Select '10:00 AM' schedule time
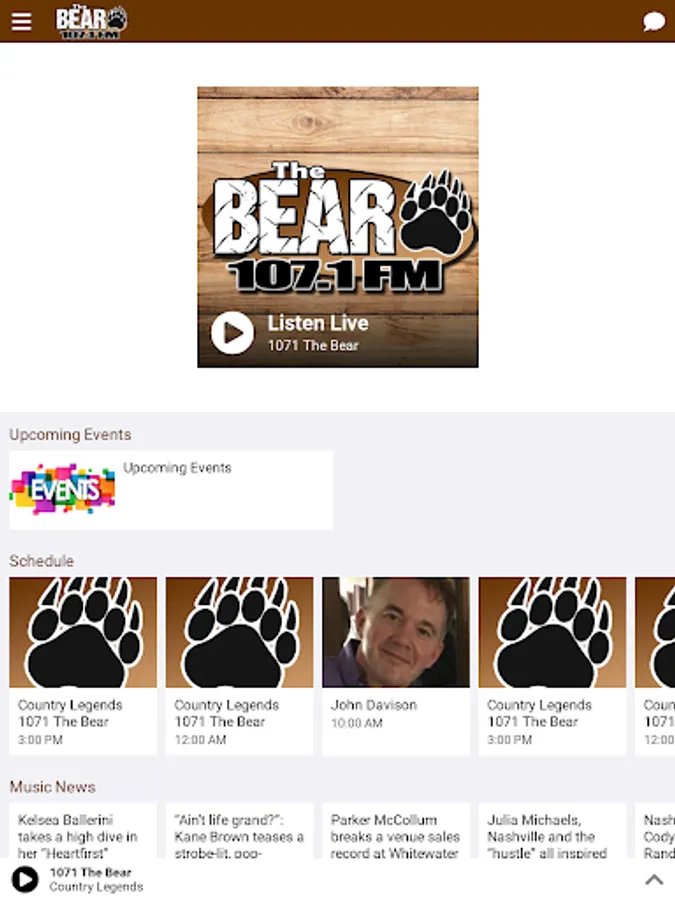The height and width of the screenshot is (900, 675). pyautogui.click(x=357, y=723)
